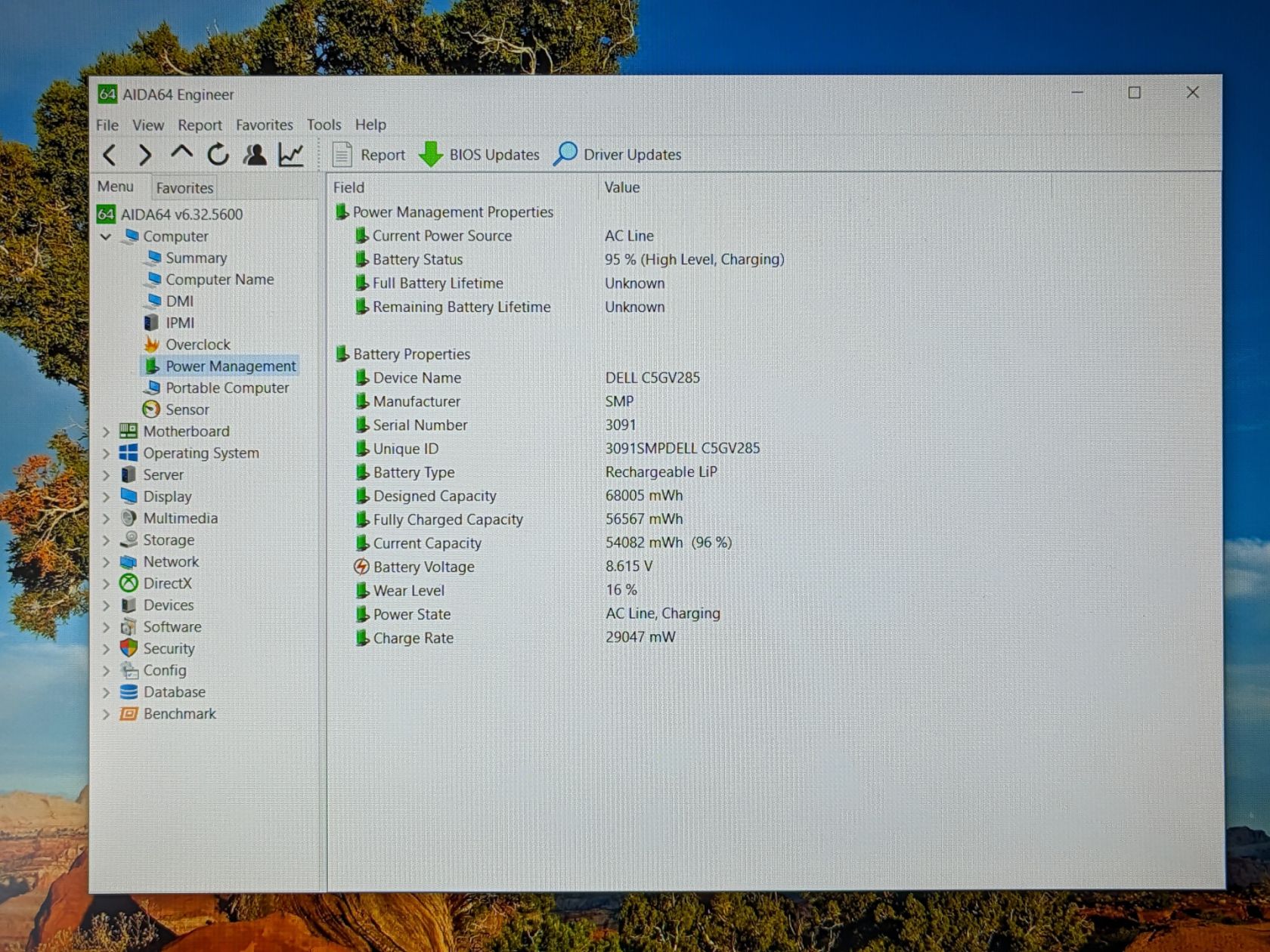
Task: Expand the Operating System tree node
Action: 106,453
